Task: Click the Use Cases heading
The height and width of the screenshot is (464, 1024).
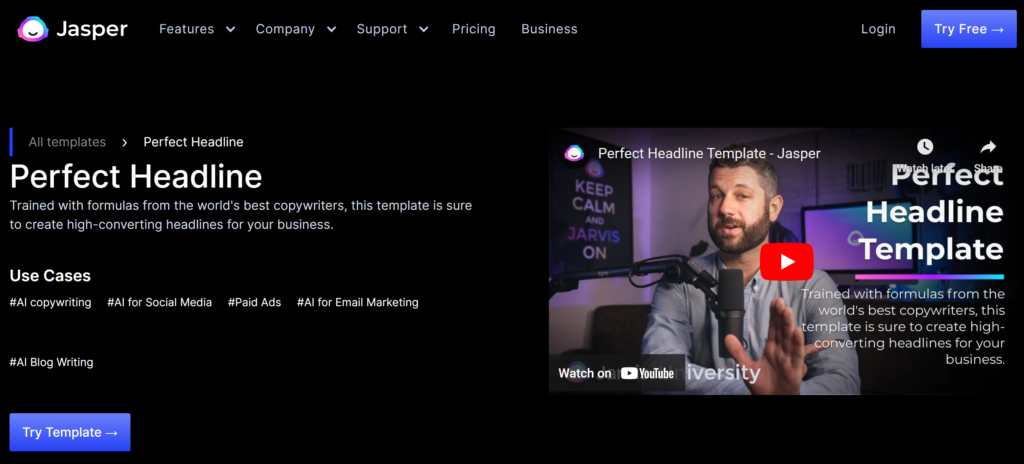Action: point(50,276)
